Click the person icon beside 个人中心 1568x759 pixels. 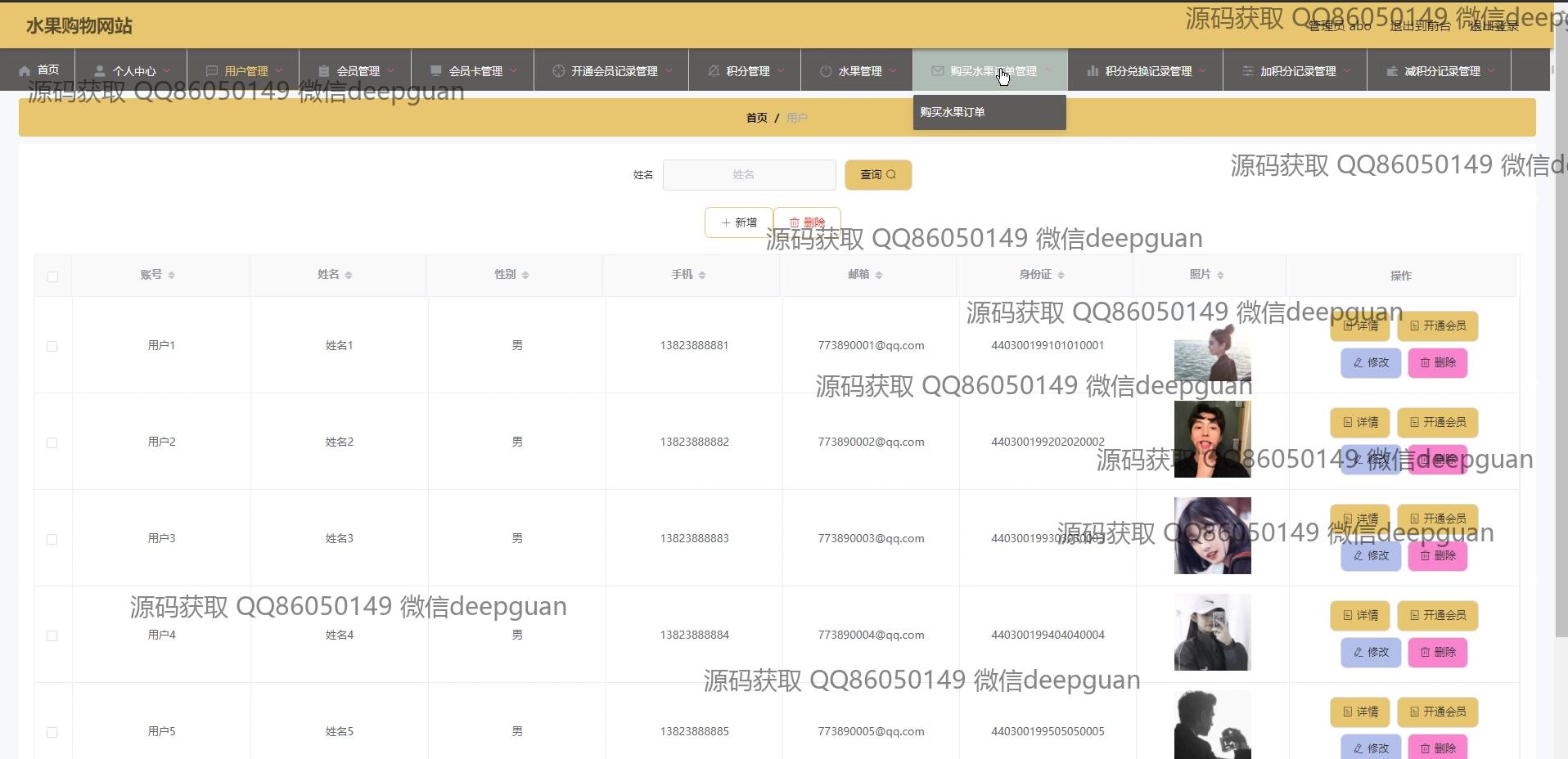[99, 71]
